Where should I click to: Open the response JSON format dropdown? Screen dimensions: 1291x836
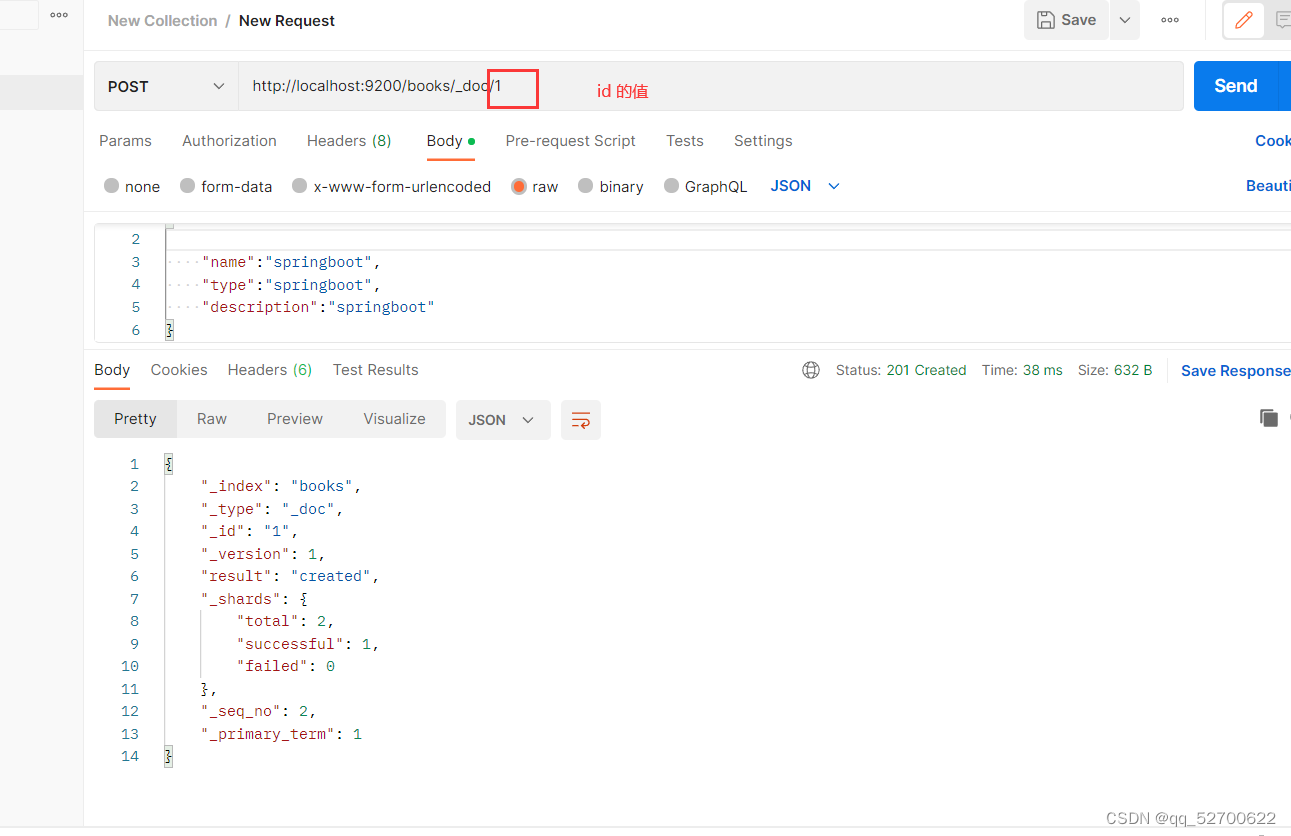click(x=503, y=420)
